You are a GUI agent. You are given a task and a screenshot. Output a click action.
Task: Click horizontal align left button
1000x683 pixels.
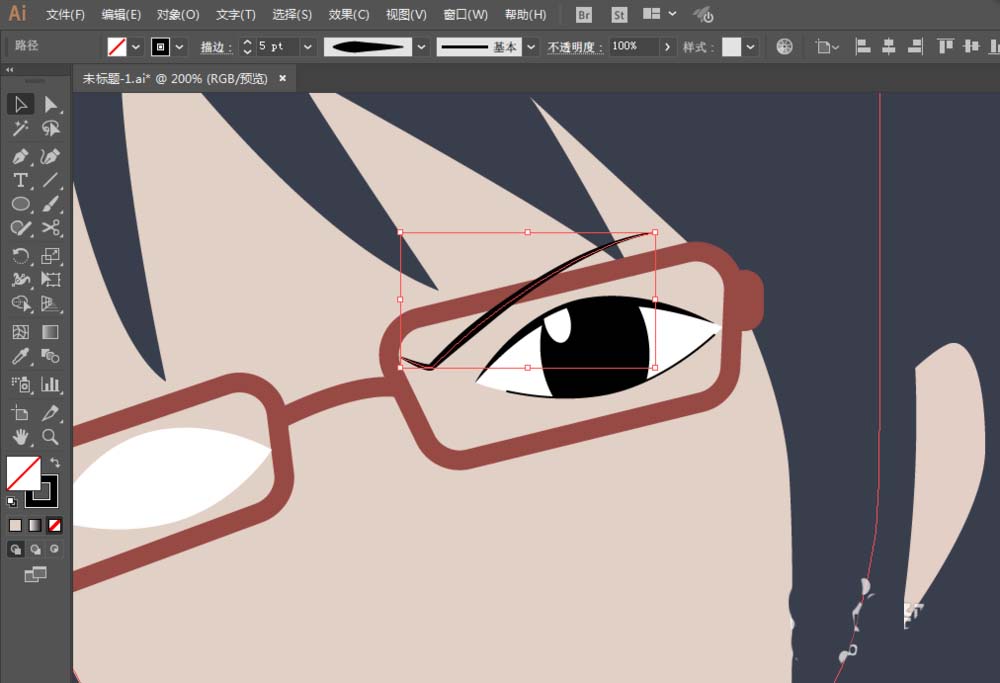[x=863, y=47]
